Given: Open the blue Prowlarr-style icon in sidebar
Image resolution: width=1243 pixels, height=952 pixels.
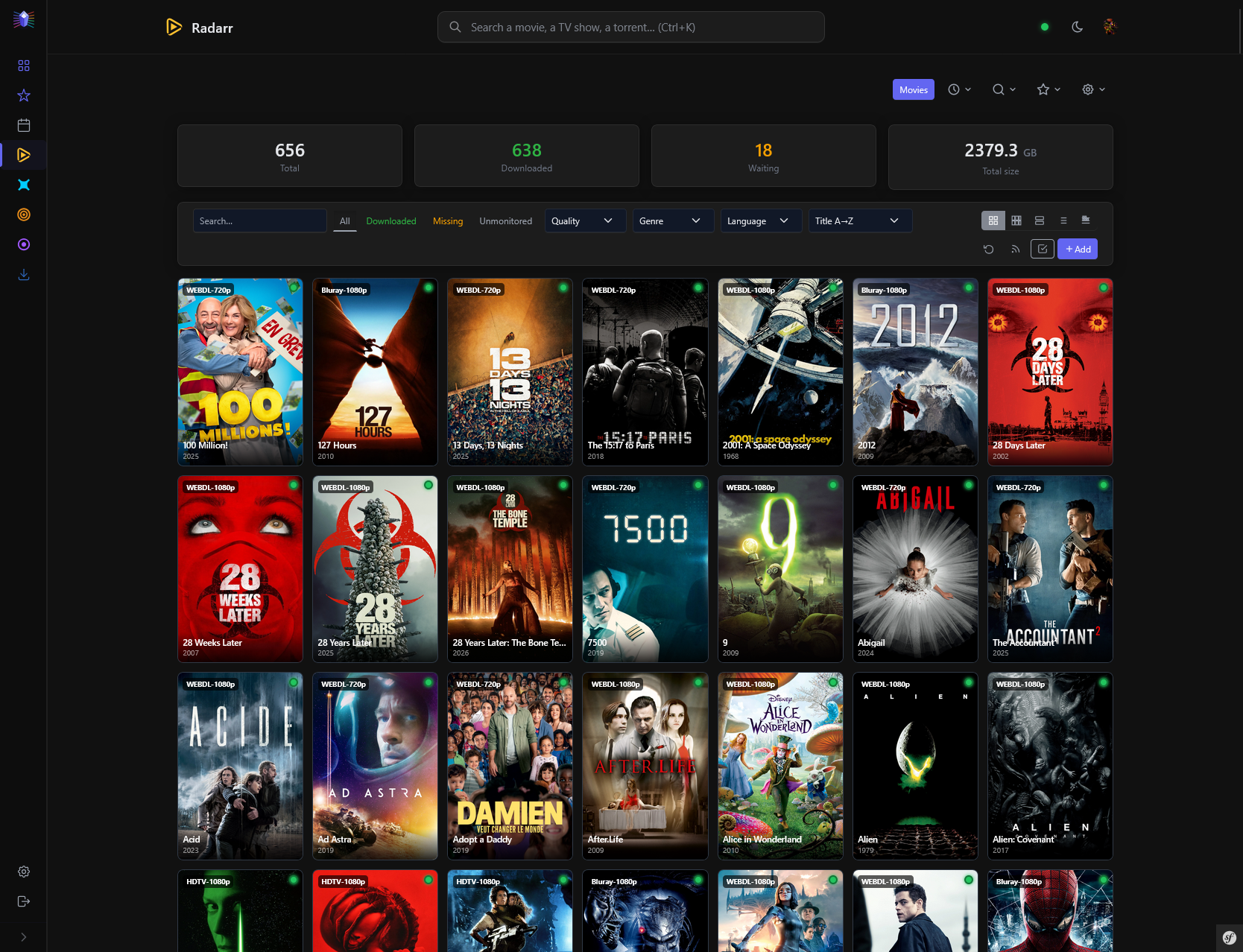Looking at the screenshot, I should click(x=24, y=185).
